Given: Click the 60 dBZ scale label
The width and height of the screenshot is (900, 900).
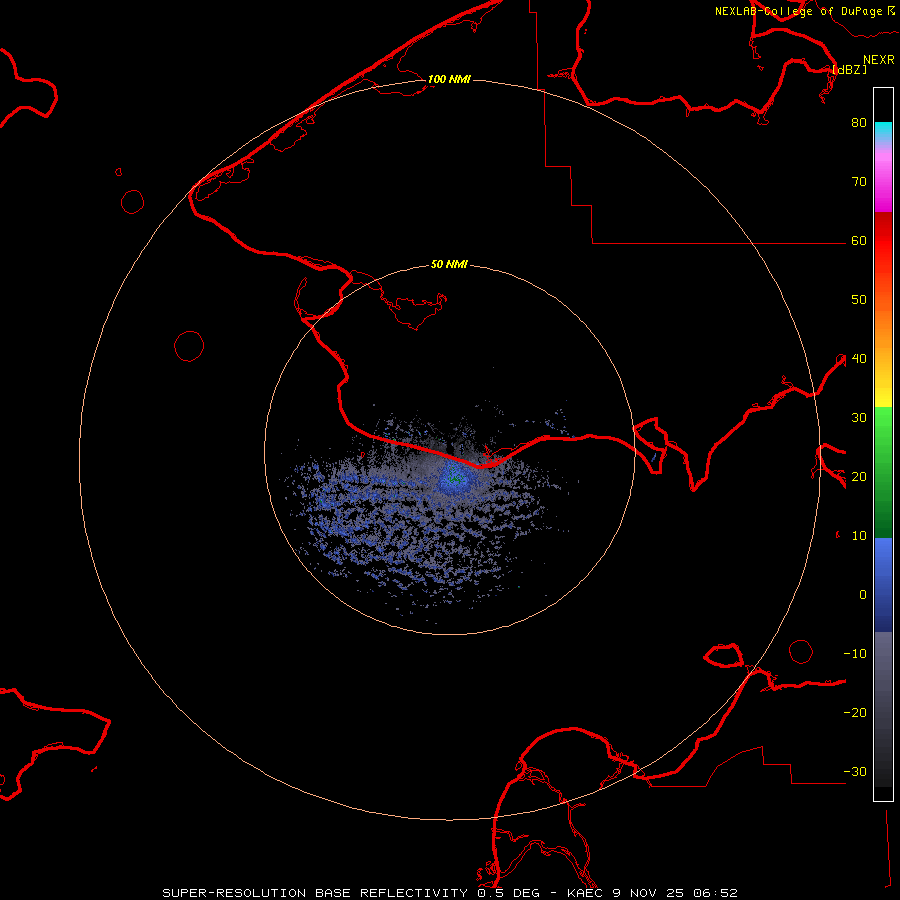Looking at the screenshot, I should tap(859, 240).
